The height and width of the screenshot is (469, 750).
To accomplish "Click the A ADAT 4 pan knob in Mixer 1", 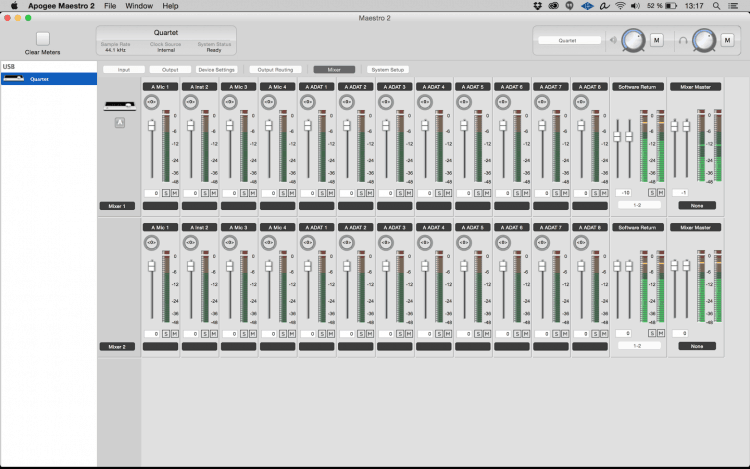I will (425, 102).
